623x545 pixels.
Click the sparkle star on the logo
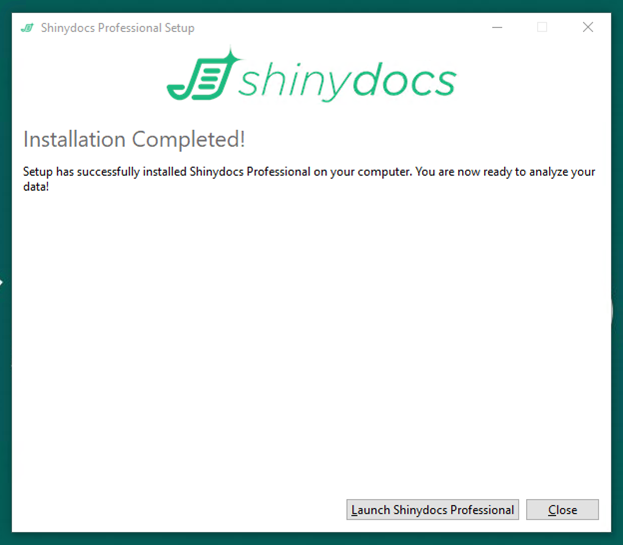(229, 57)
